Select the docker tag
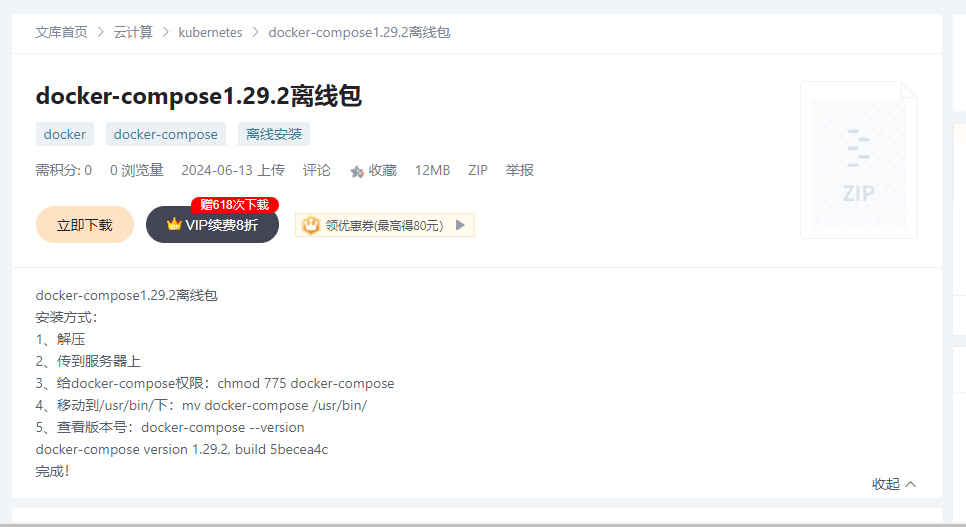The width and height of the screenshot is (966, 527). point(65,134)
